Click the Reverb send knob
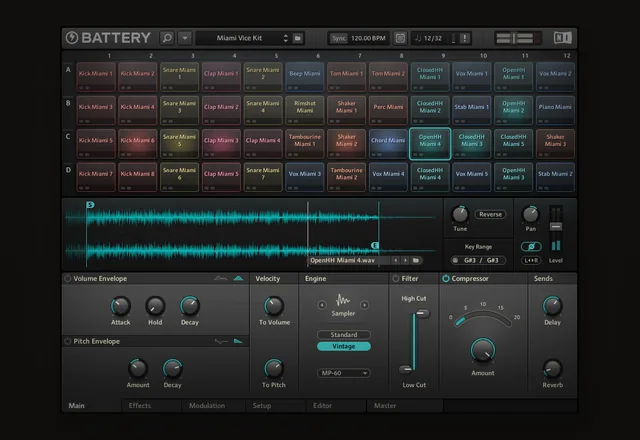Image resolution: width=640 pixels, height=440 pixels. [552, 369]
